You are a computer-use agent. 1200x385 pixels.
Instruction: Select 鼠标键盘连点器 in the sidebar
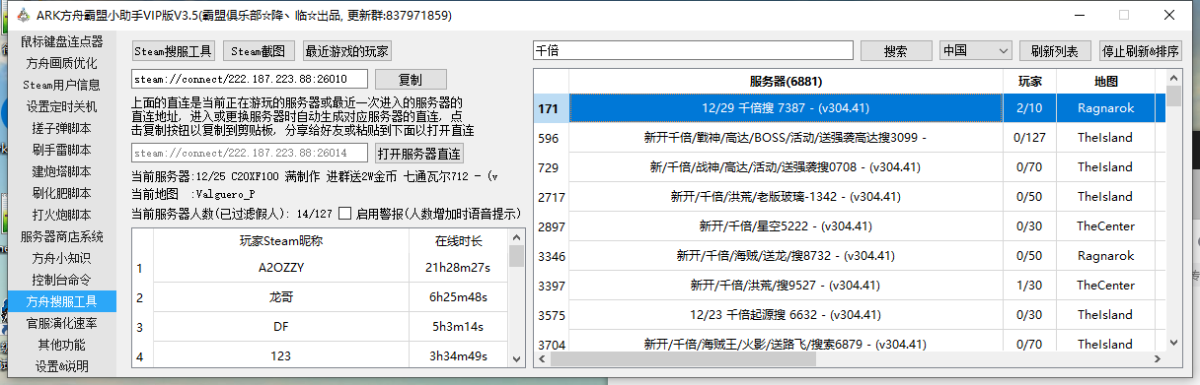pyautogui.click(x=62, y=42)
